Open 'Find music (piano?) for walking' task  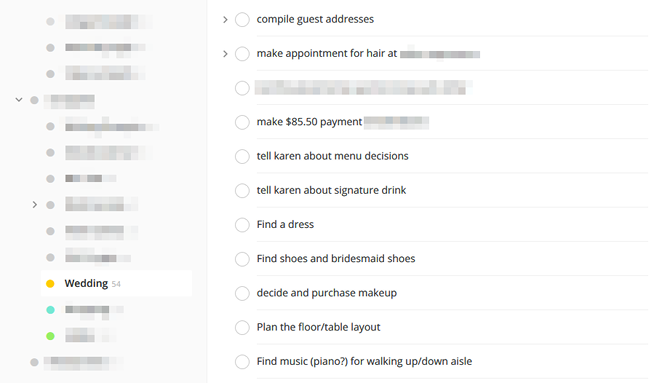364,362
